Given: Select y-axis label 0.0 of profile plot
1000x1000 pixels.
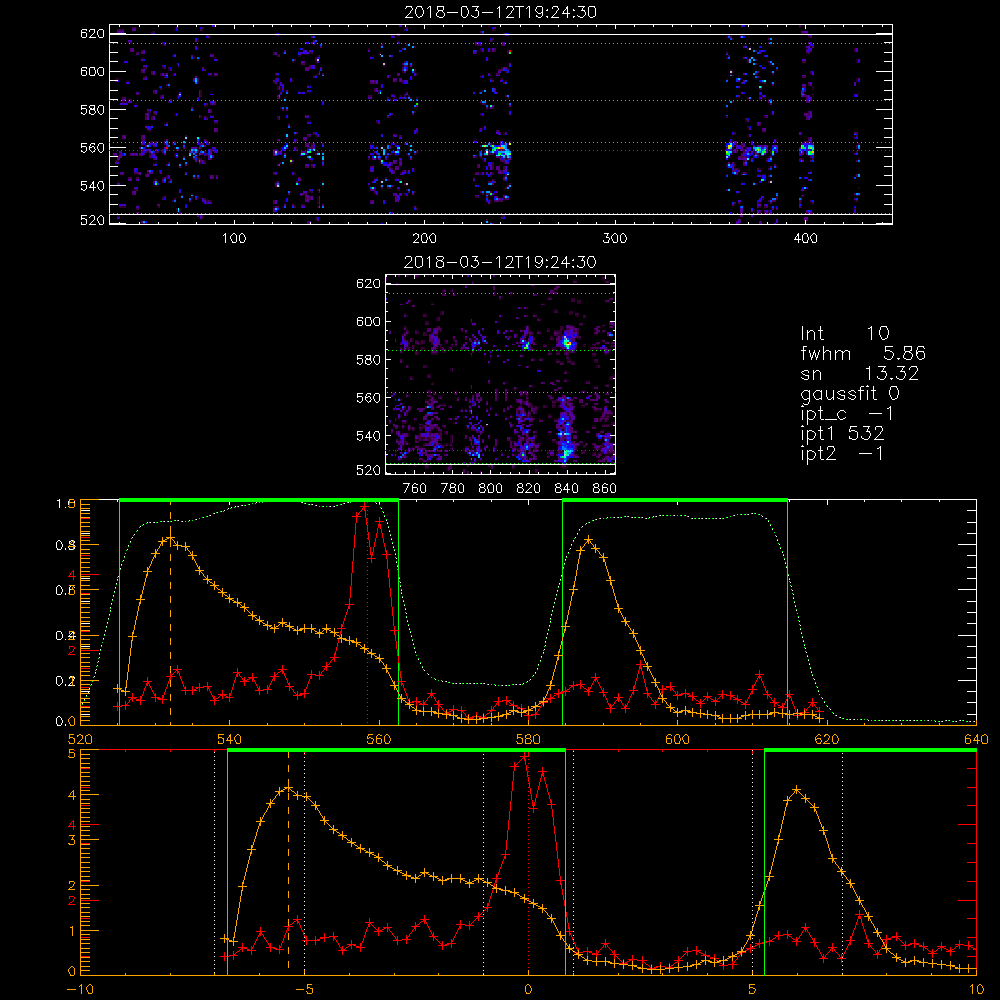Looking at the screenshot, I should (x=66, y=722).
